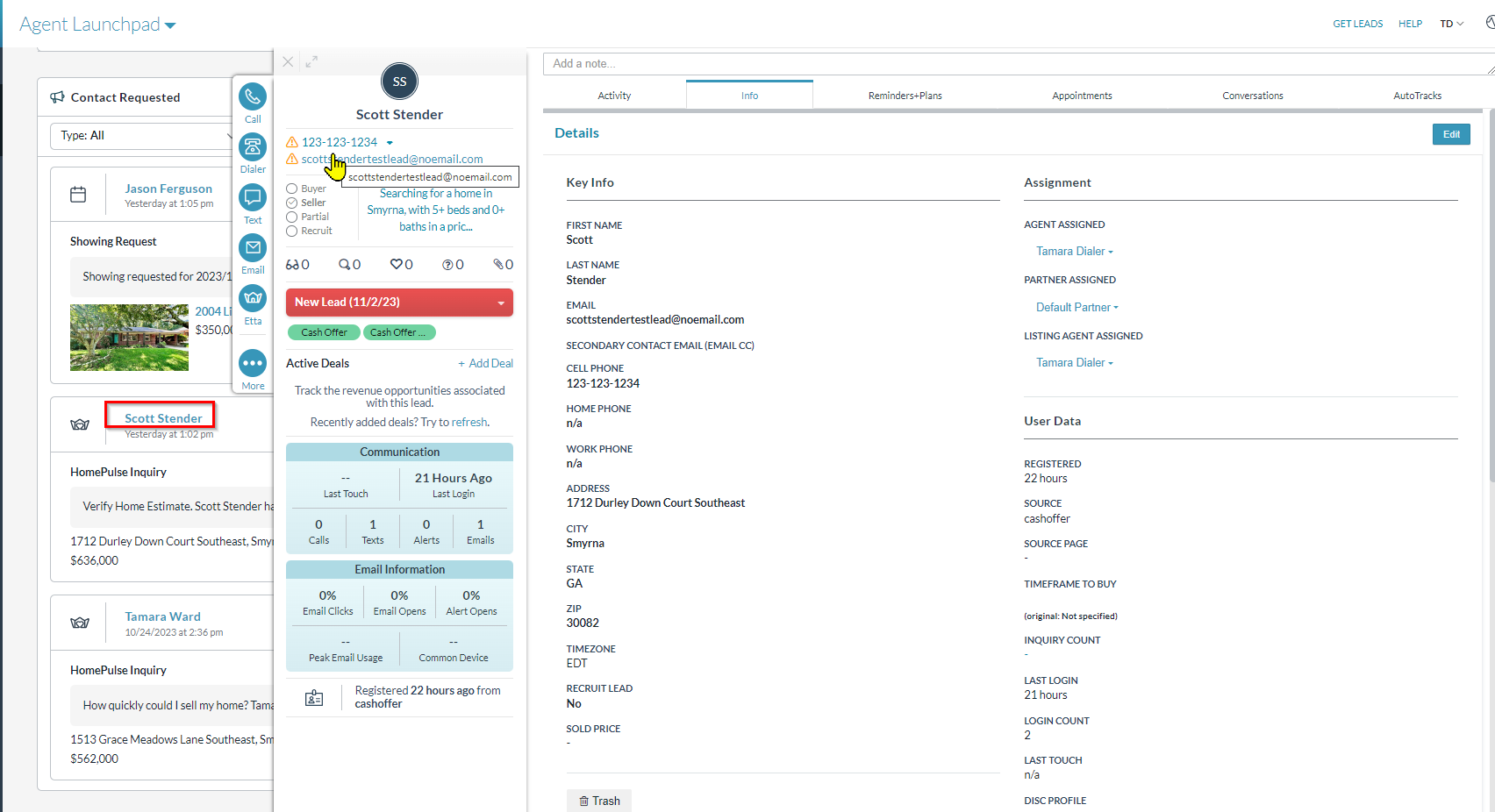This screenshot has width=1495, height=812.
Task: Open the Email icon in sidebar
Action: [253, 248]
